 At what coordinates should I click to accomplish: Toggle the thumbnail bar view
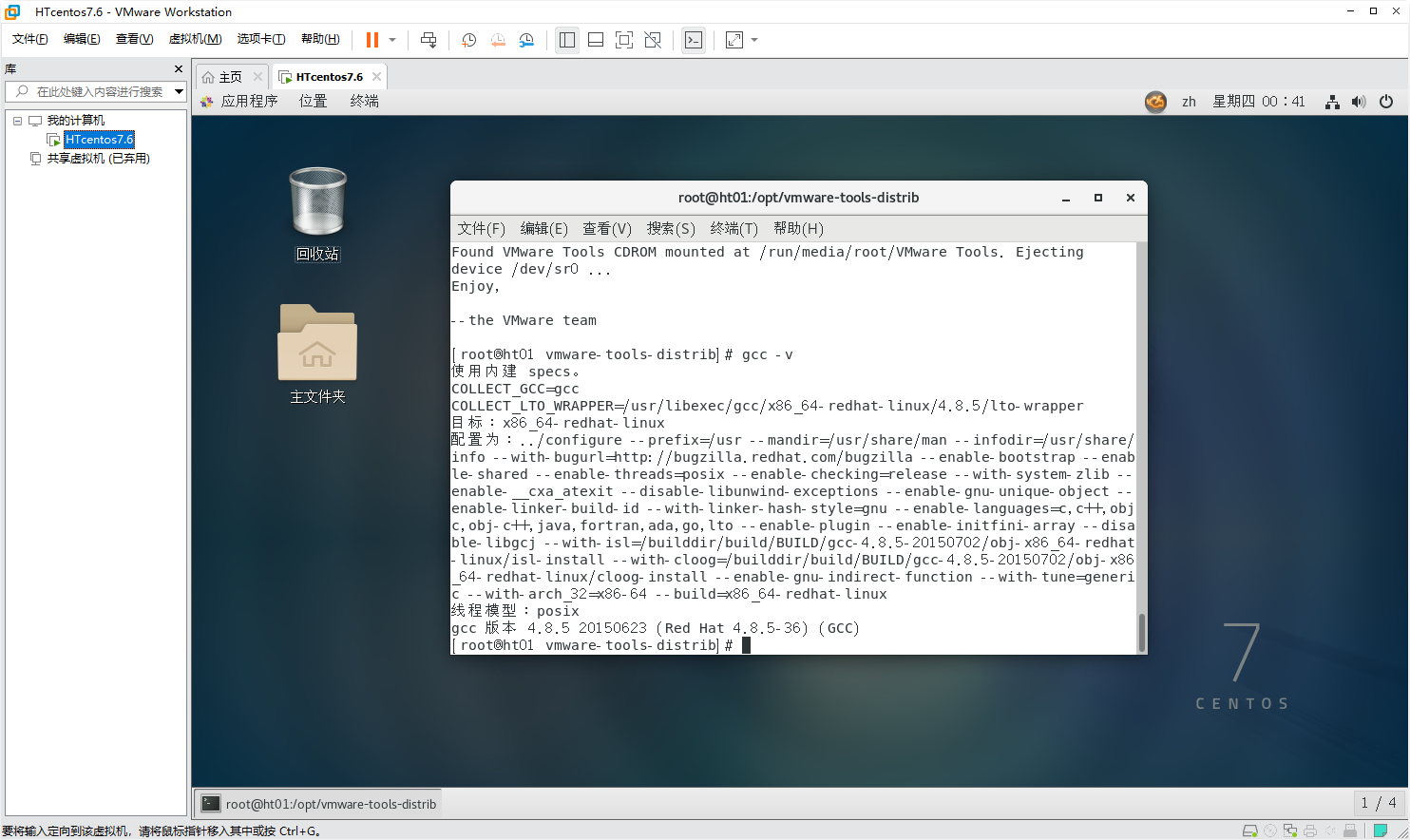tap(596, 40)
